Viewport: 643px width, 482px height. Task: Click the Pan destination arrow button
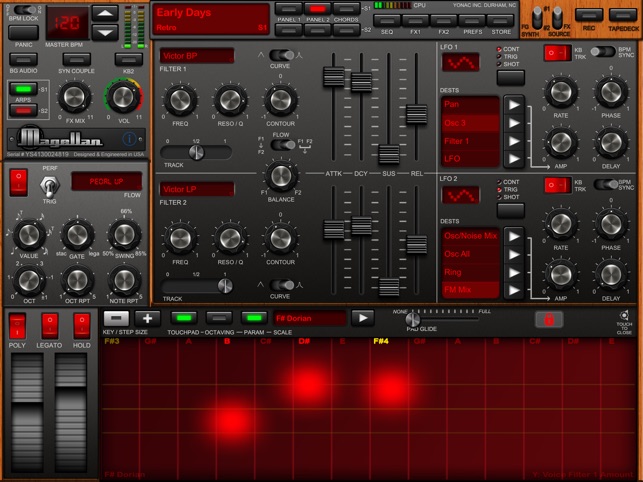click(514, 105)
